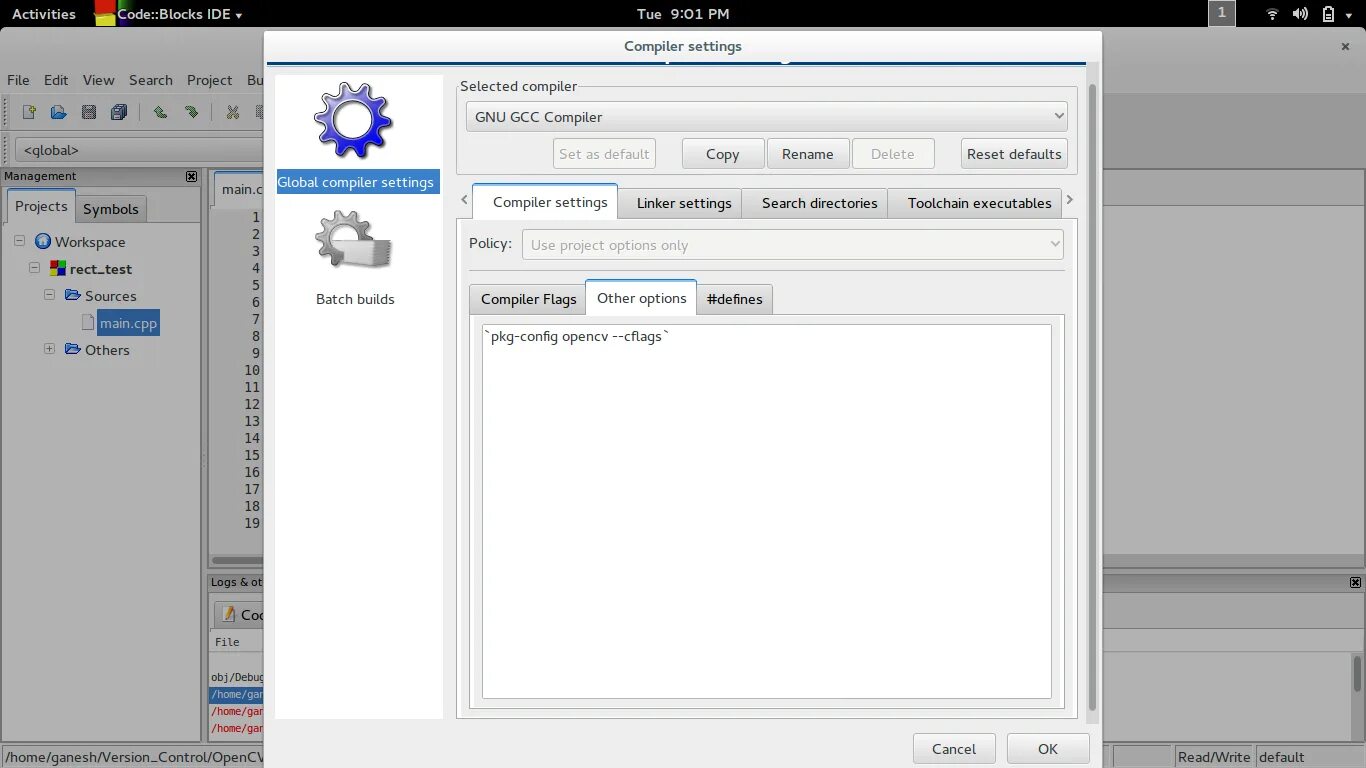Screen dimensions: 1366x768
Task: Open File menu
Action: (18, 80)
